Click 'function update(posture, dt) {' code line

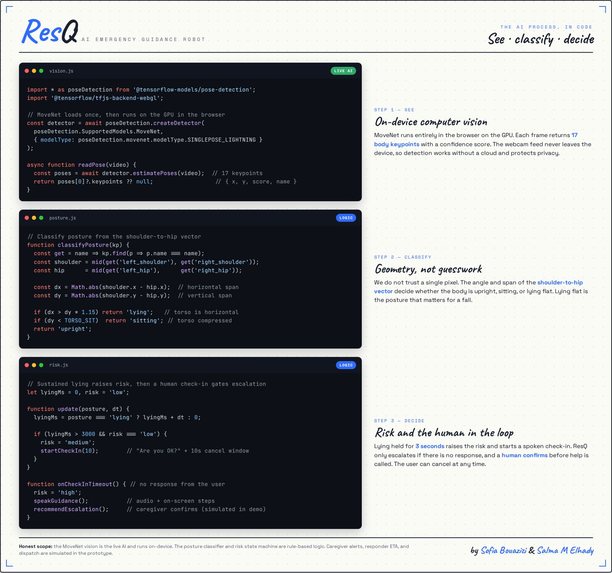(x=78, y=409)
